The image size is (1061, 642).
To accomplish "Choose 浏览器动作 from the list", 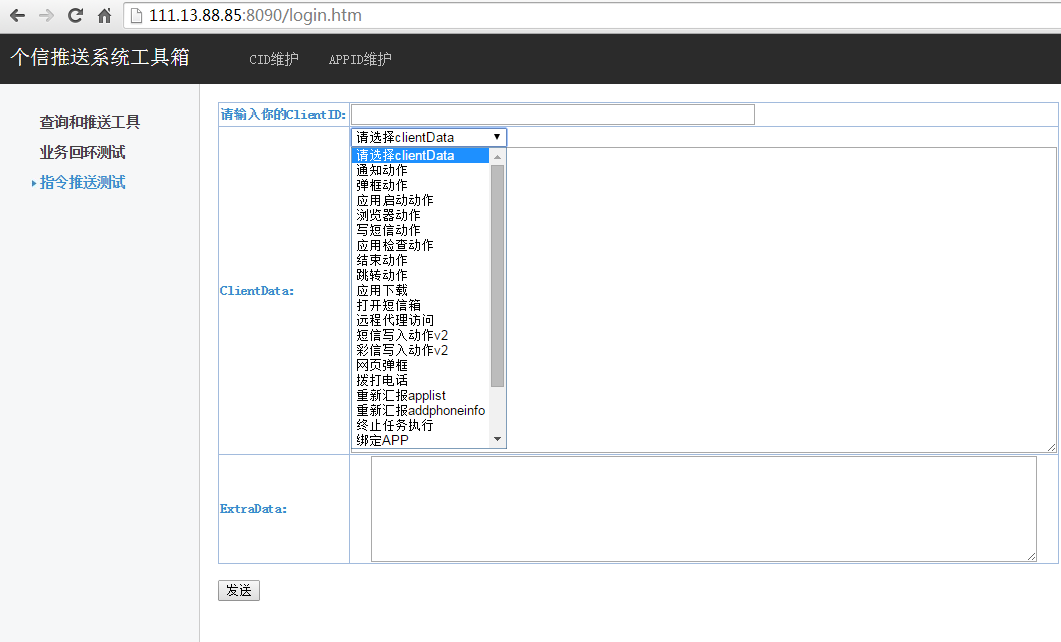I will click(x=420, y=215).
